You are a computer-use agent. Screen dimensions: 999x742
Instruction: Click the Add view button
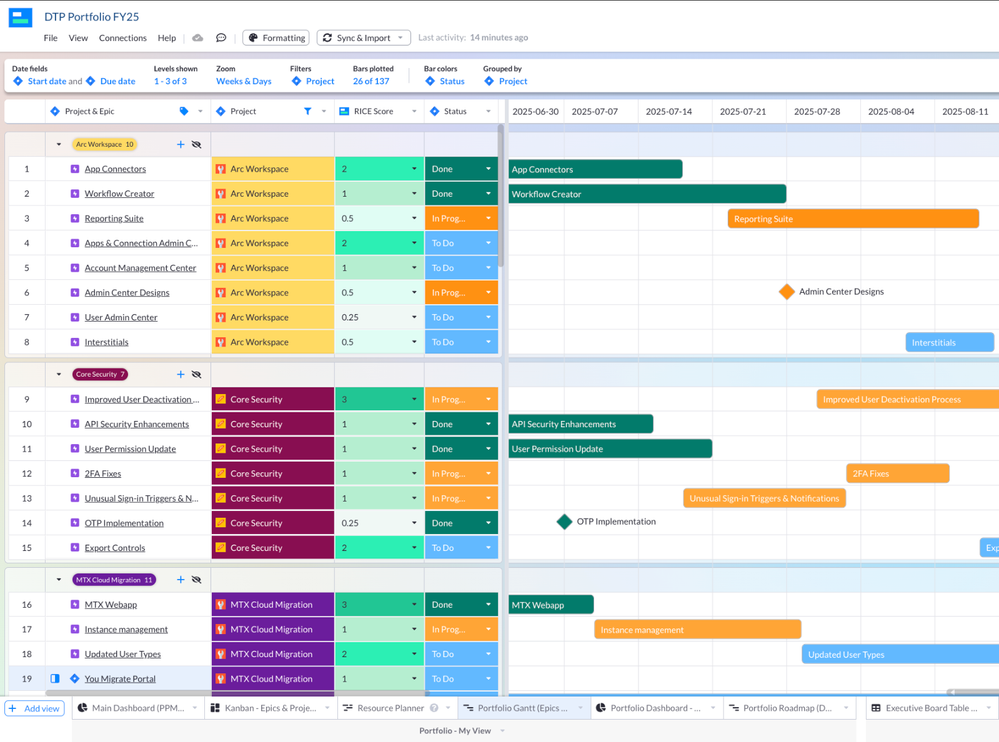tap(34, 708)
